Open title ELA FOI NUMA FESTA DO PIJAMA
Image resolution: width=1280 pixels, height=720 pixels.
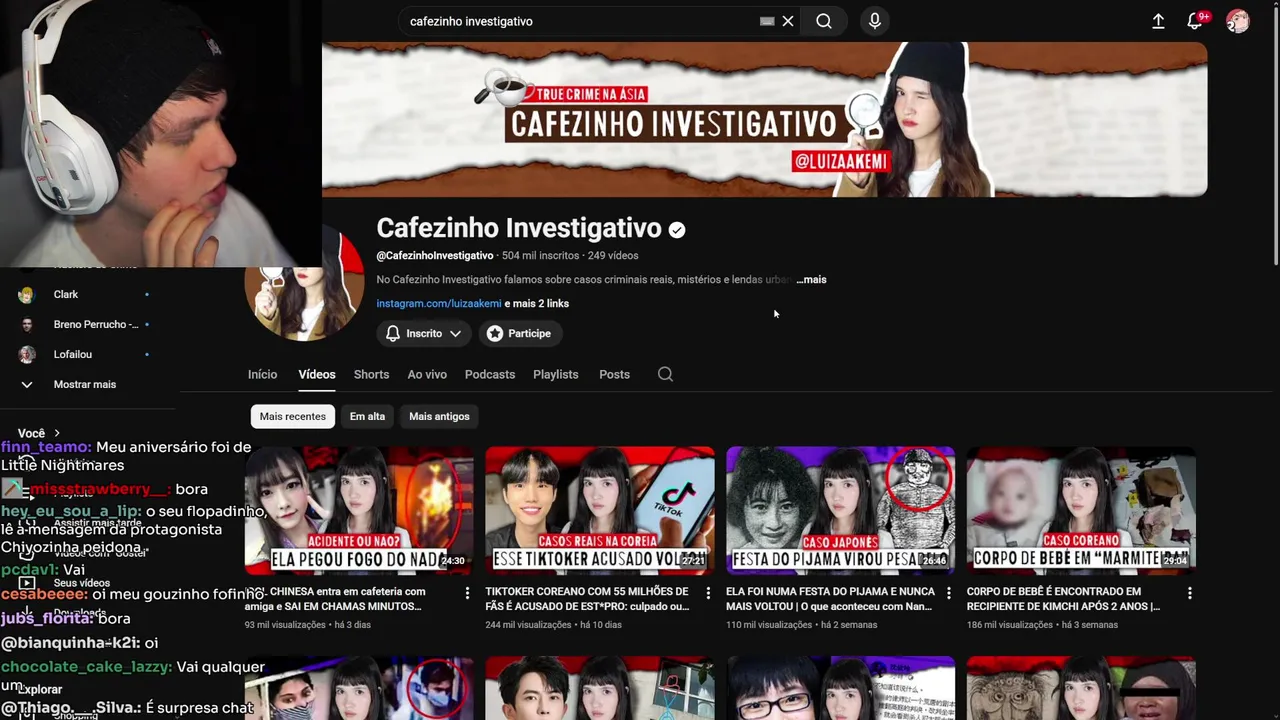click(x=830, y=599)
